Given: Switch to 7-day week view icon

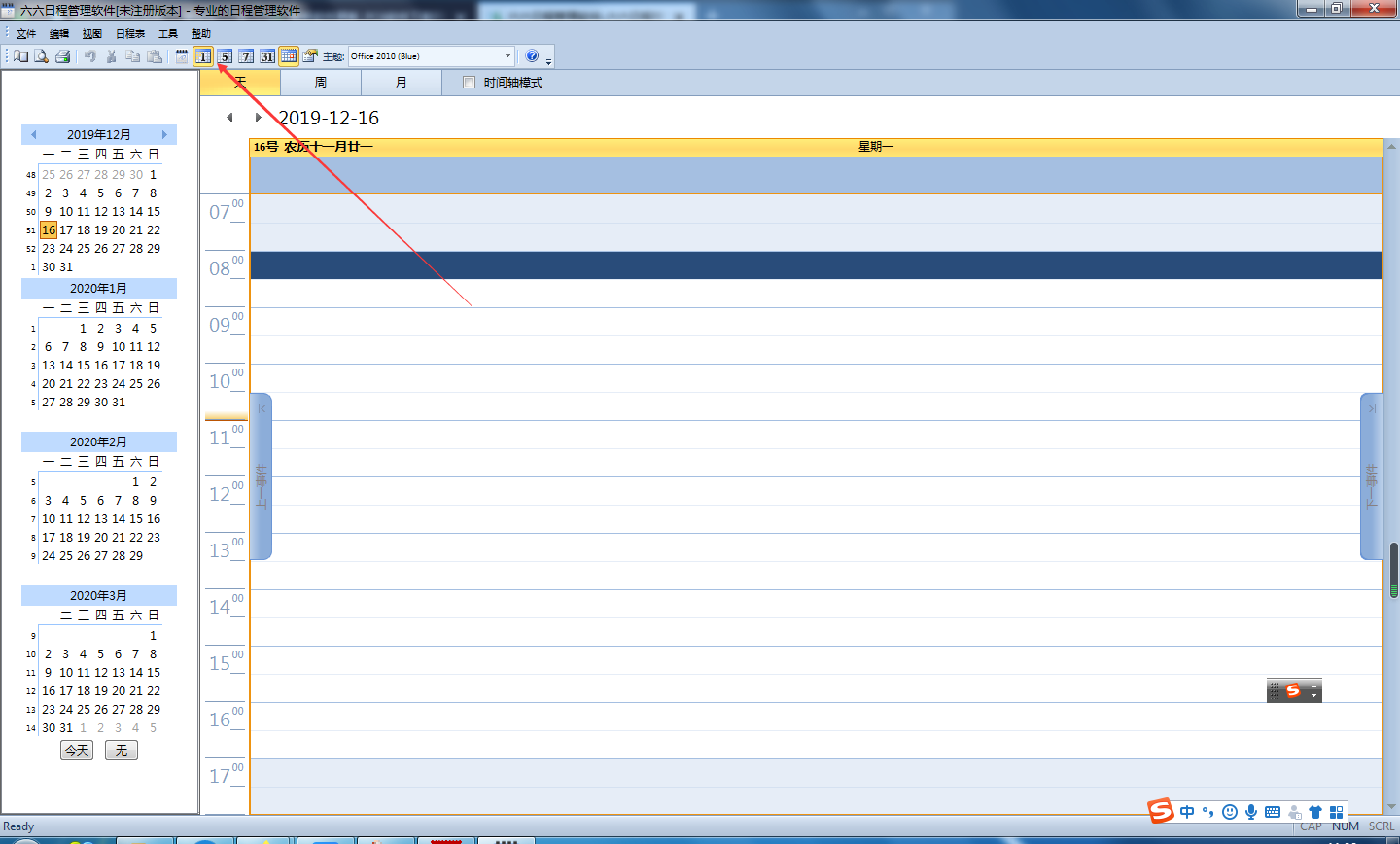Looking at the screenshot, I should (x=246, y=56).
